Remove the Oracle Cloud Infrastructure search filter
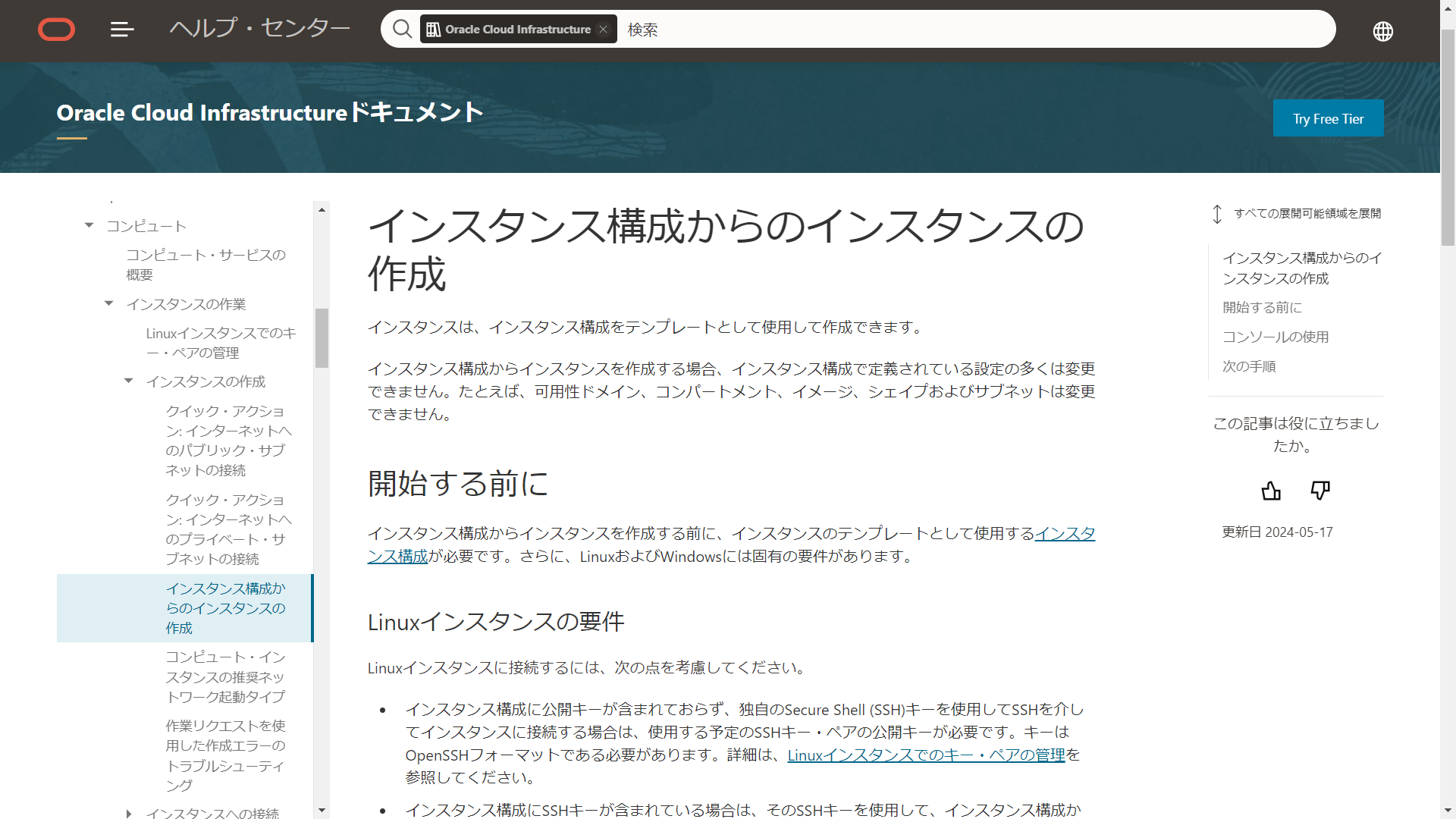The image size is (1456, 819). click(x=603, y=30)
